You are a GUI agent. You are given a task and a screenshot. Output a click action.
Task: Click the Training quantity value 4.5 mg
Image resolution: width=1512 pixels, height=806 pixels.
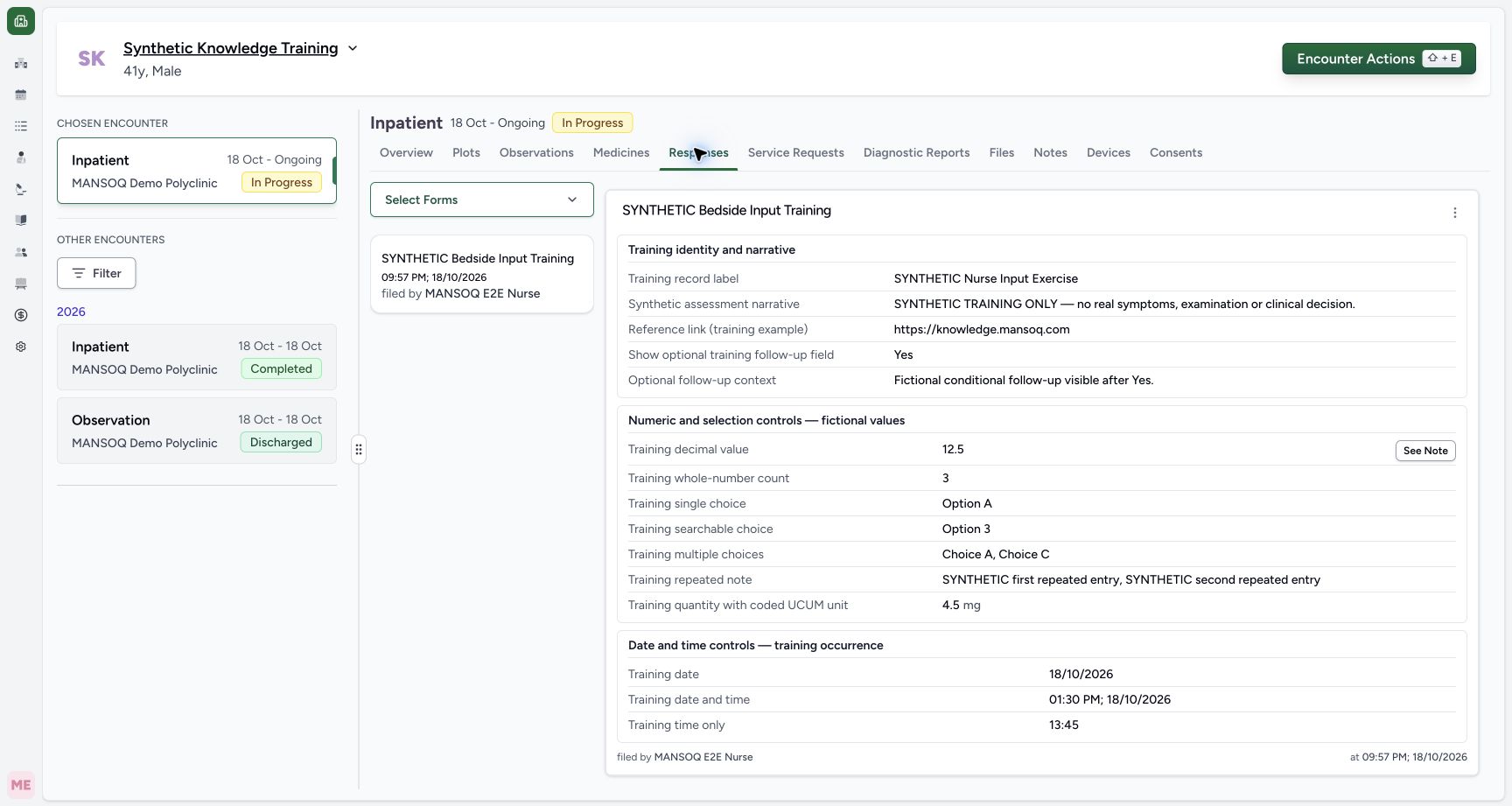pyautogui.click(x=961, y=605)
